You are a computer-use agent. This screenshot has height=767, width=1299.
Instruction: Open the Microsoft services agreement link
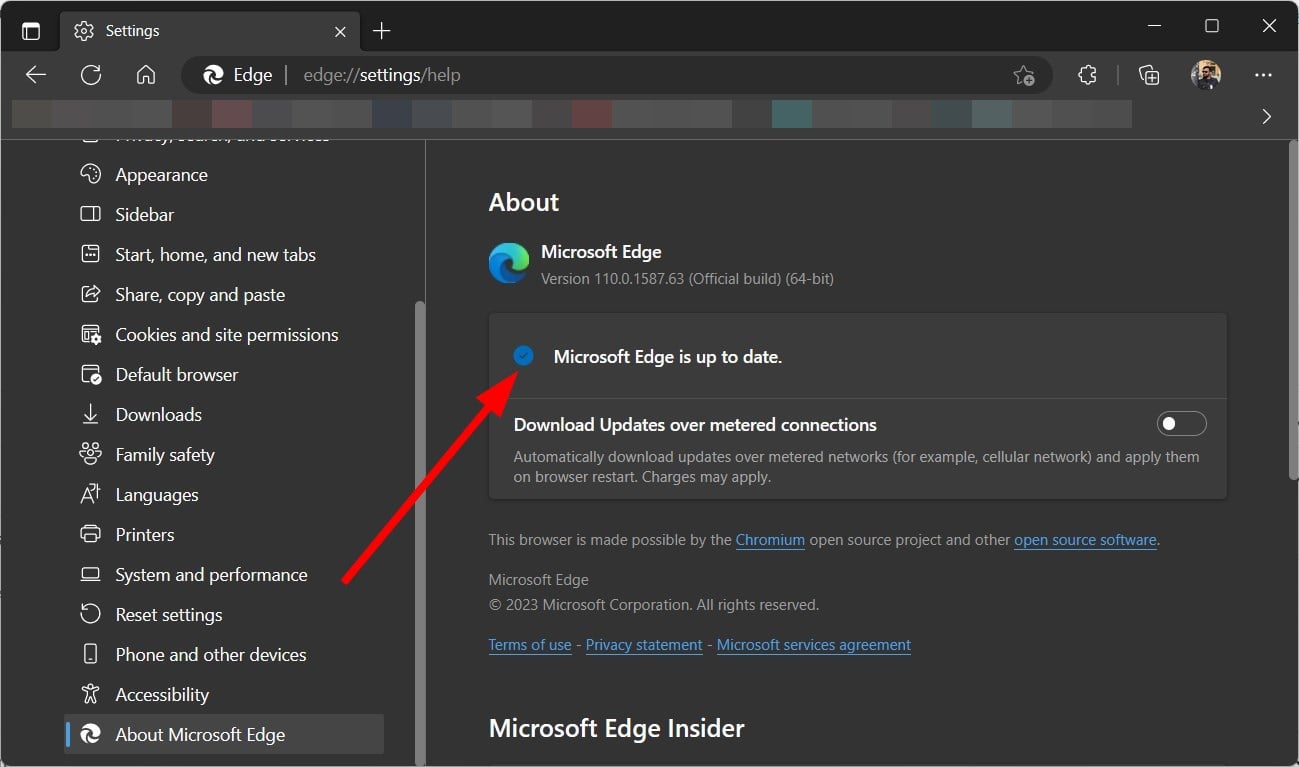point(814,645)
